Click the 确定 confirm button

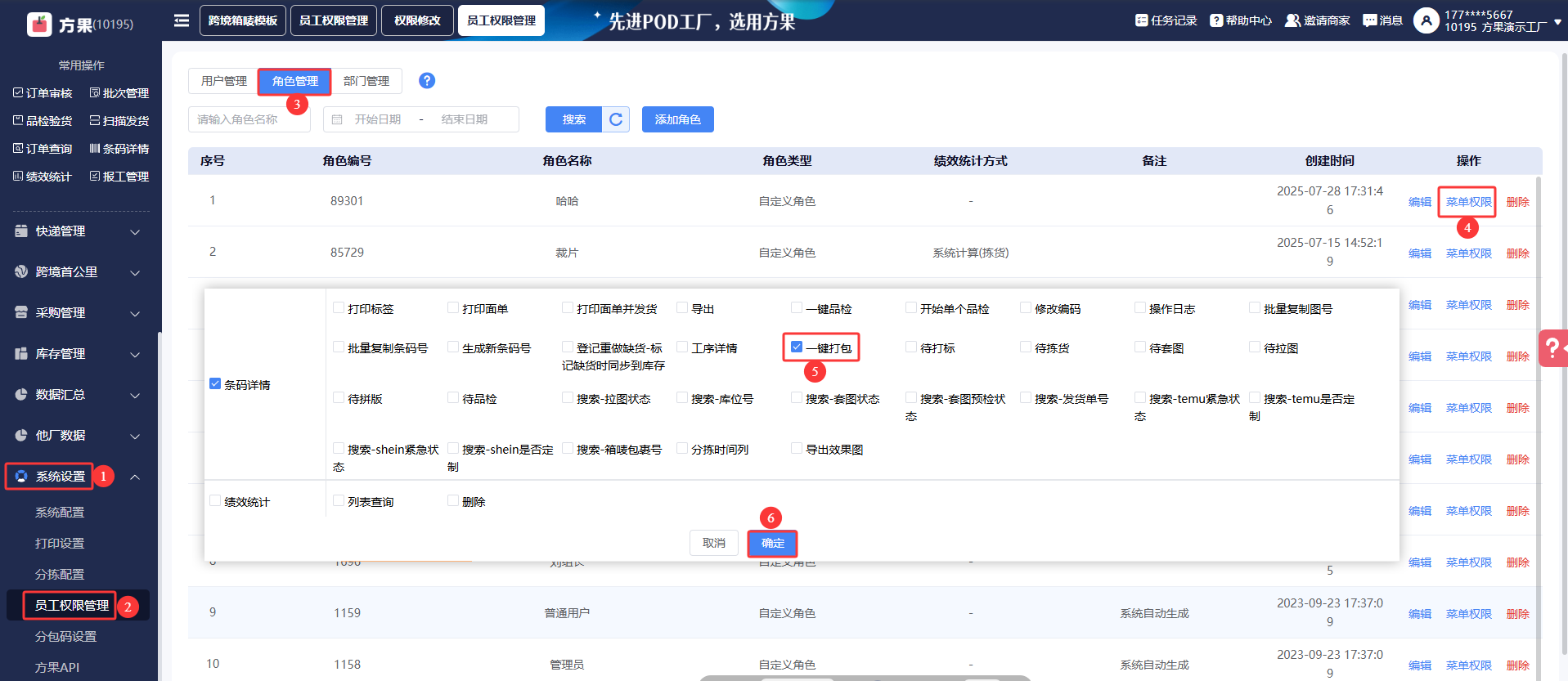pyautogui.click(x=772, y=543)
